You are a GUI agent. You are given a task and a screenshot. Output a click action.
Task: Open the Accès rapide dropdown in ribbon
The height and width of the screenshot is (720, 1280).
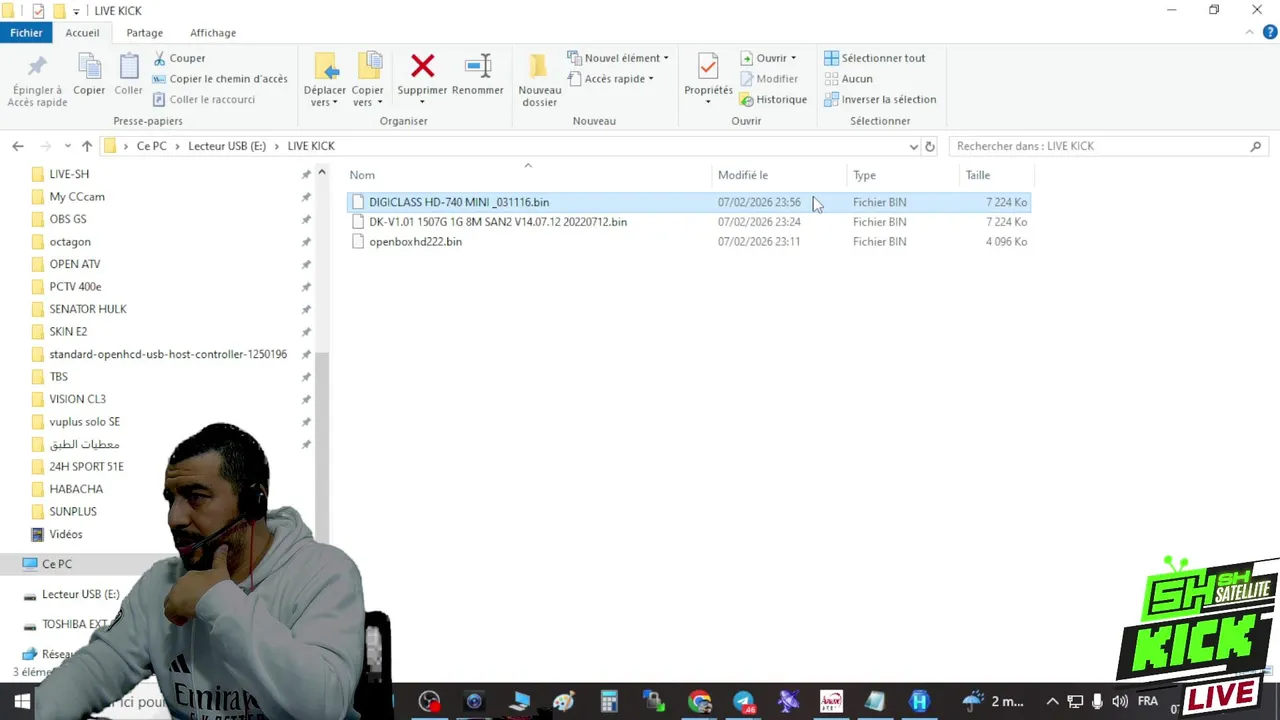(x=610, y=79)
